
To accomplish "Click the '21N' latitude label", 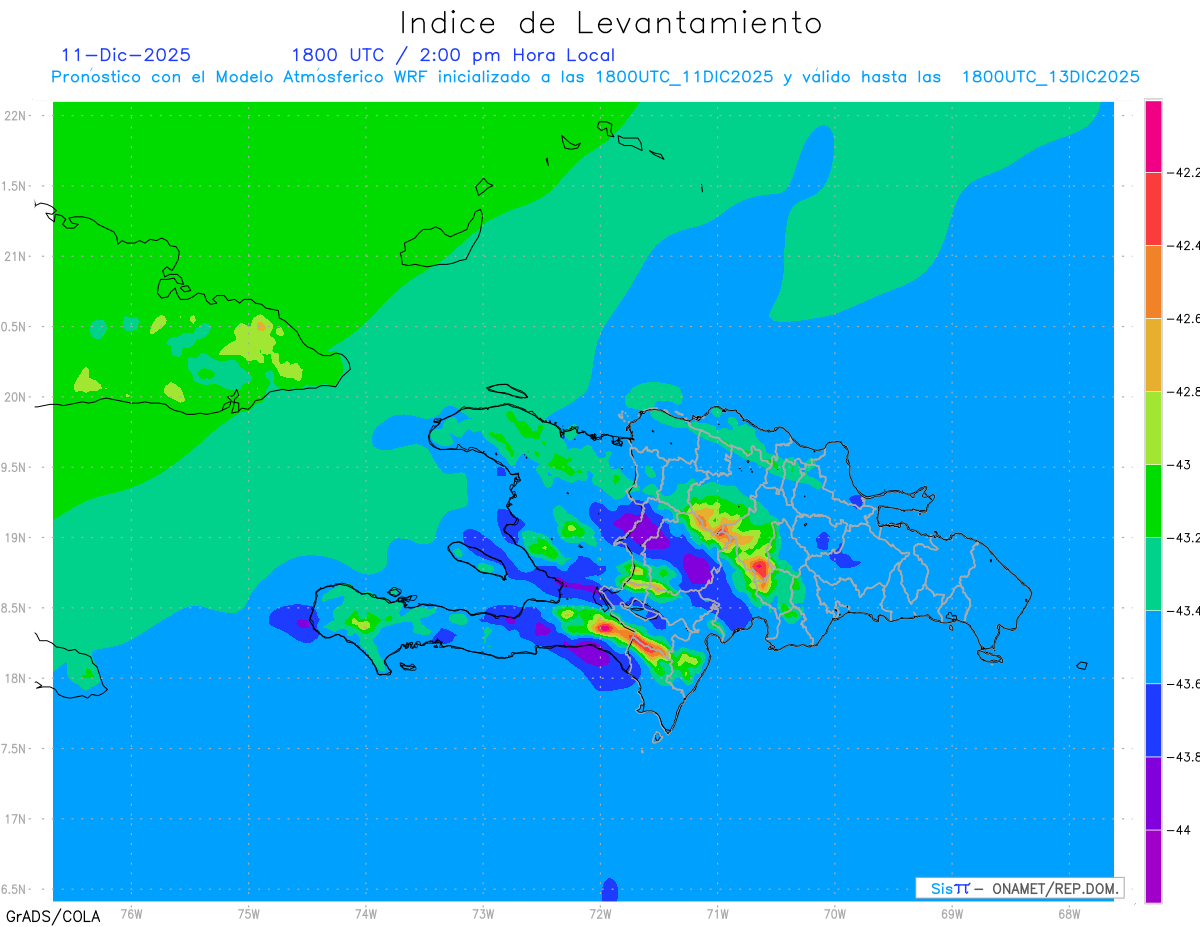I will pos(17,256).
